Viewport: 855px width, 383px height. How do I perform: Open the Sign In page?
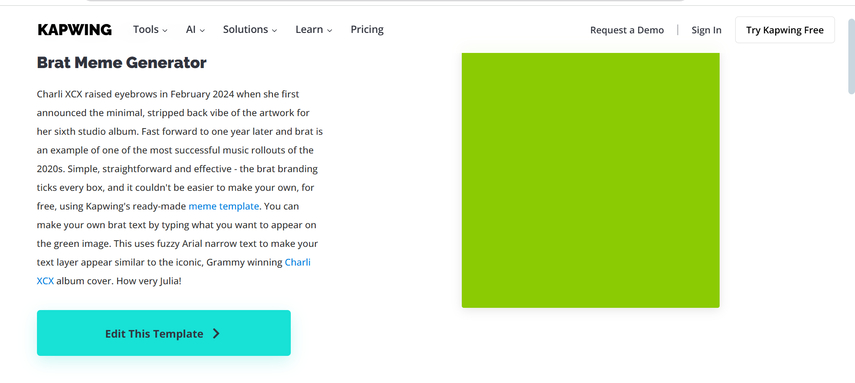click(706, 30)
